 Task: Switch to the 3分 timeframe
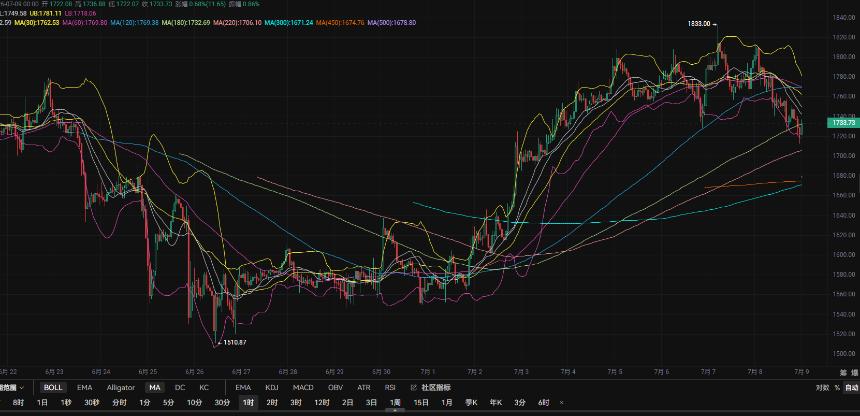tap(519, 403)
